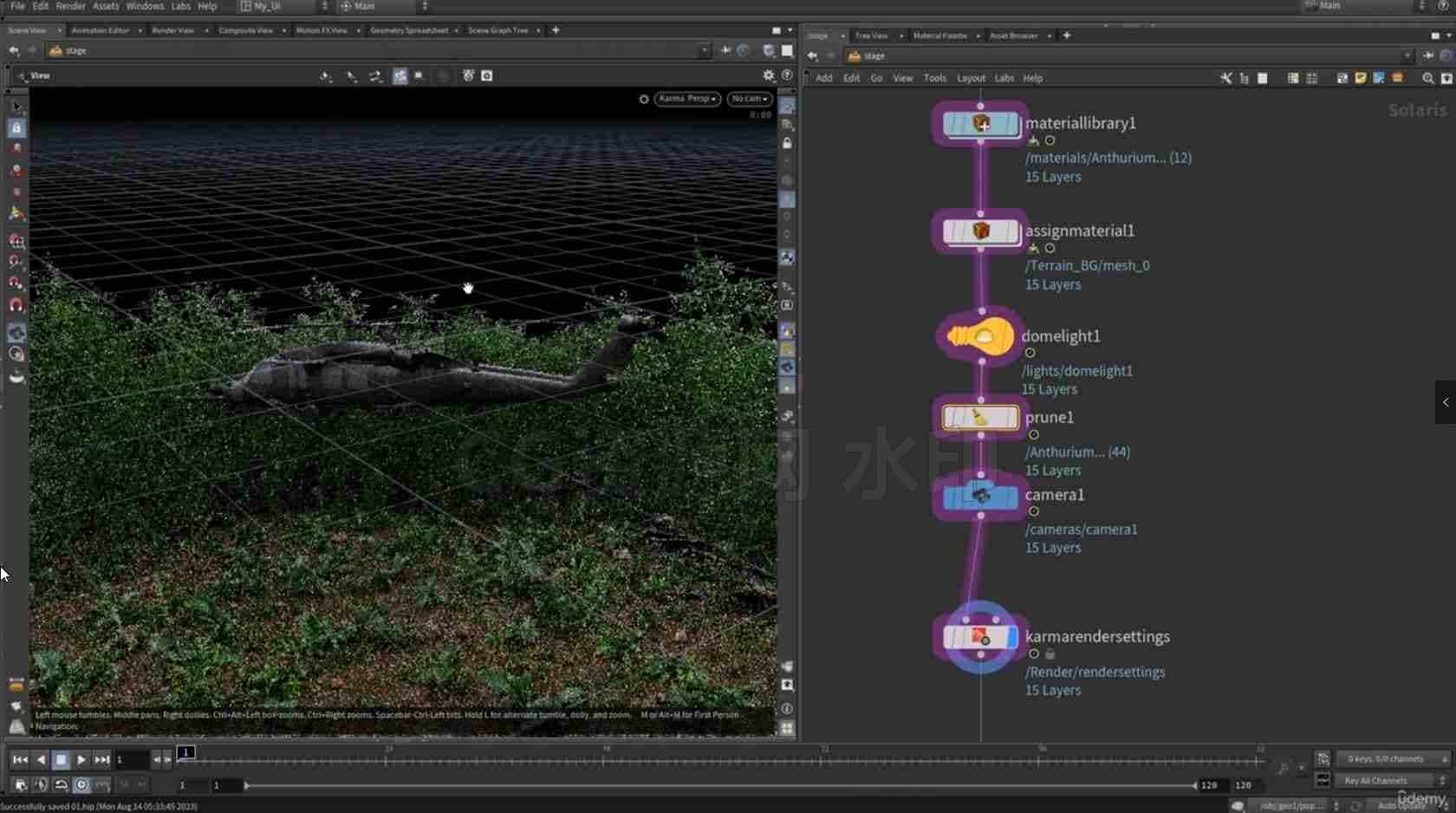This screenshot has height=813, width=1456.
Task: Toggle the materiallibrary1 node display flag
Action: [x=1011, y=124]
